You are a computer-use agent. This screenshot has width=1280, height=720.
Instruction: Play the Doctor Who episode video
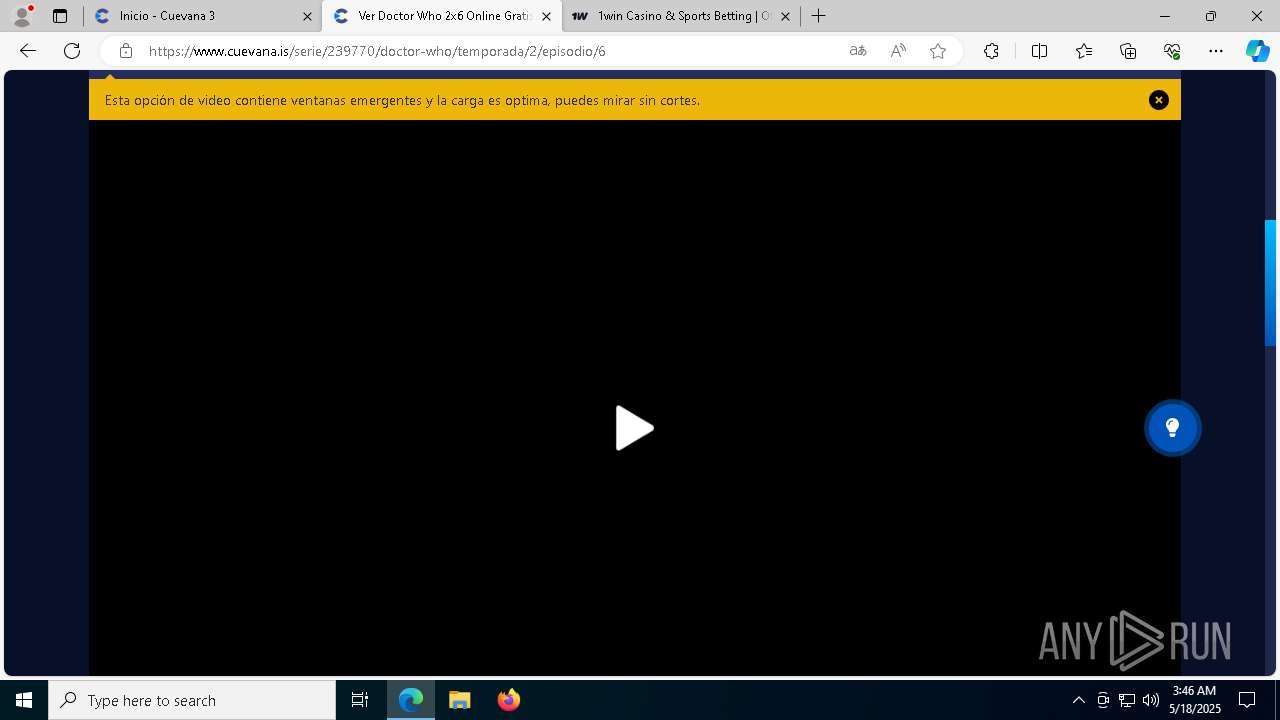[634, 428]
